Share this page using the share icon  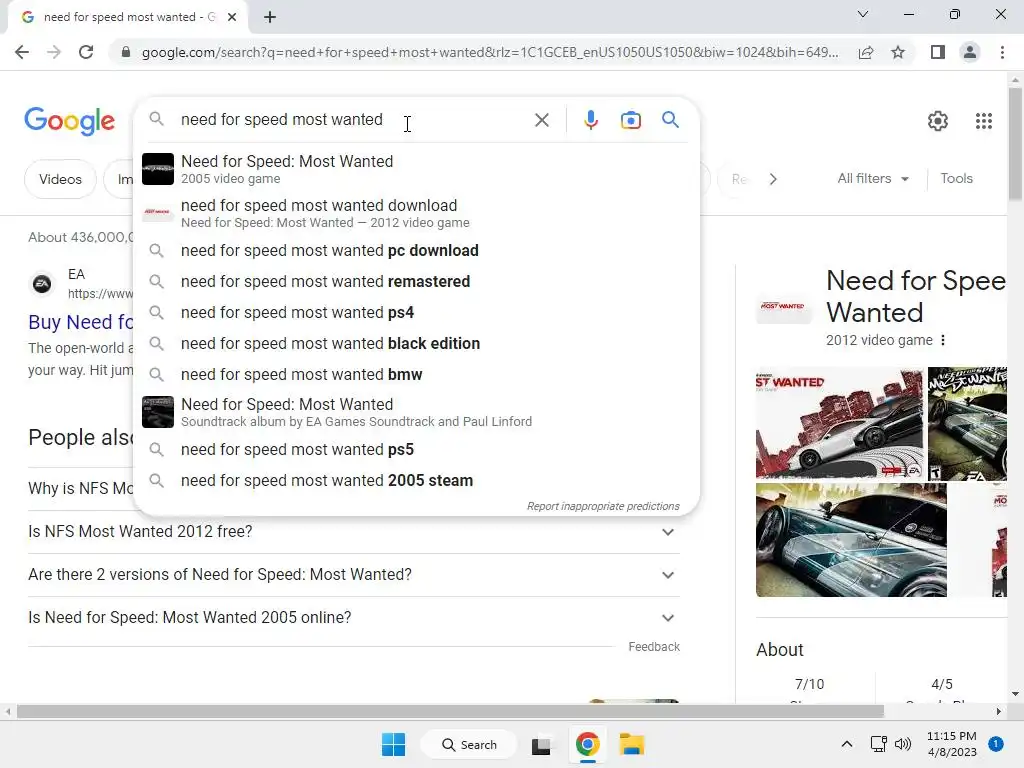[x=866, y=52]
